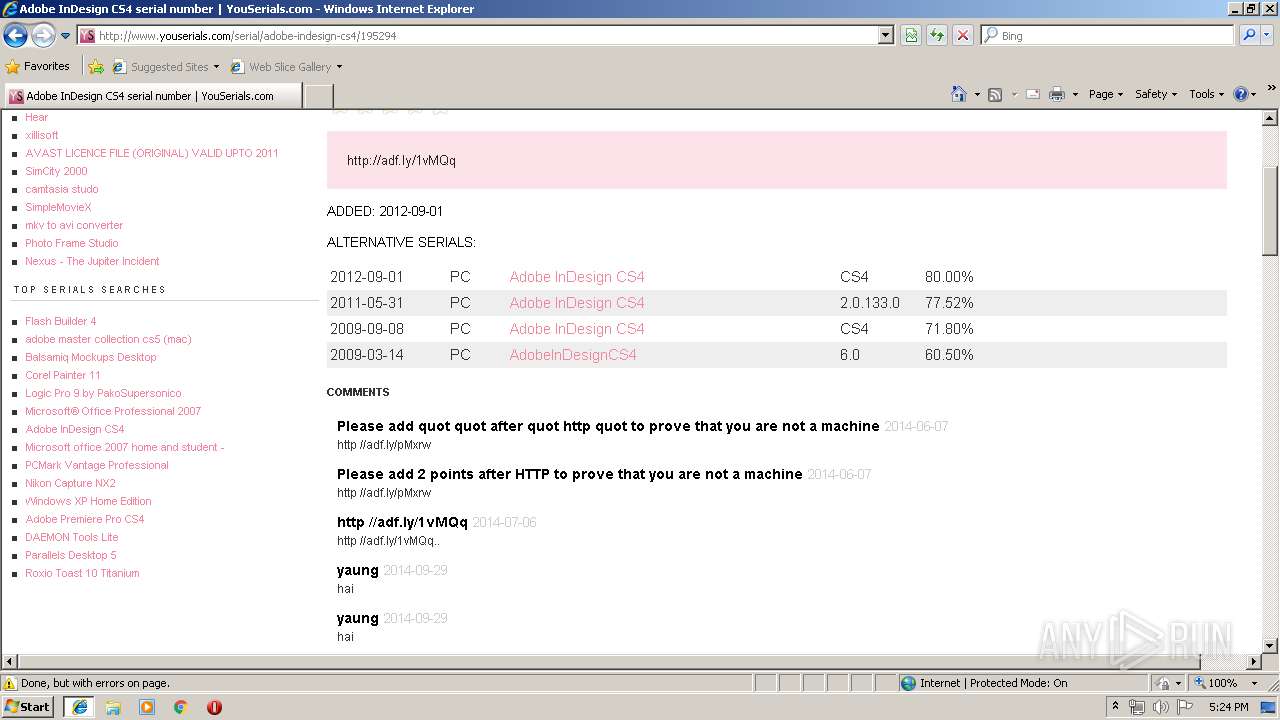This screenshot has height=720, width=1280.
Task: Click the Internet Protected Mode status
Action: [x=984, y=683]
